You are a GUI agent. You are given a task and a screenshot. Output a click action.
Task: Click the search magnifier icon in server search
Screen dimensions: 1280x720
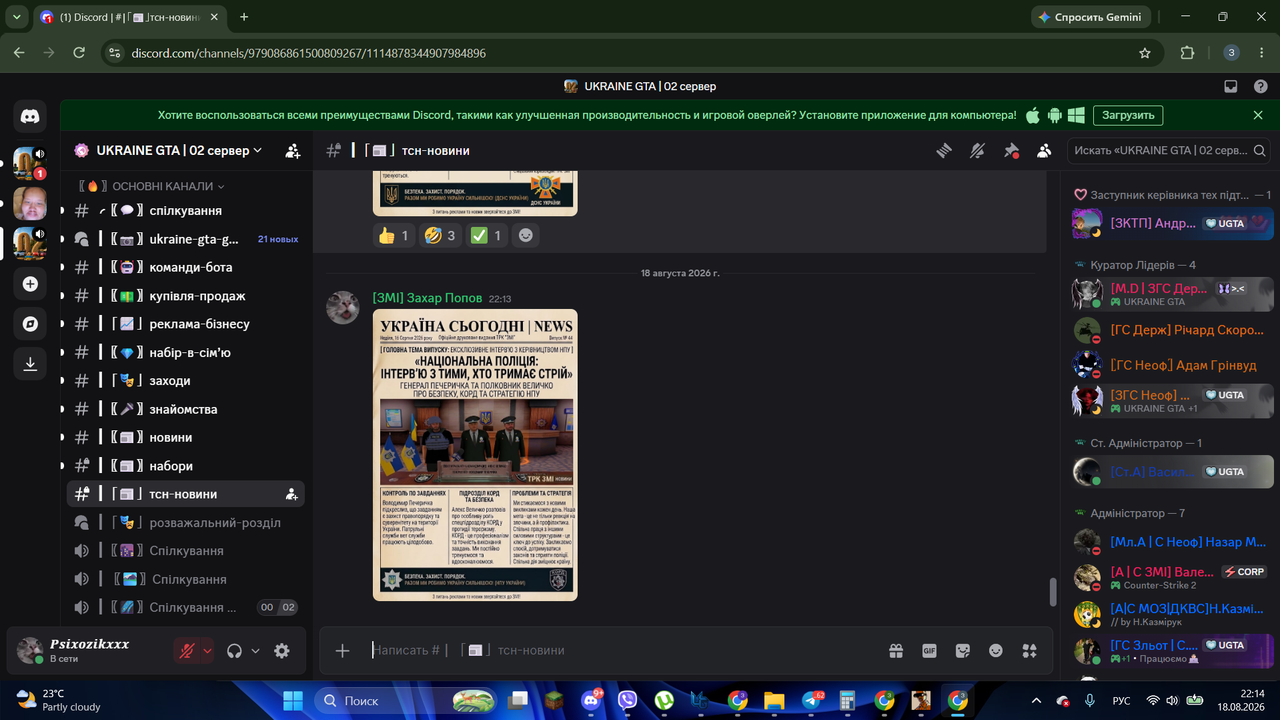pos(1260,151)
